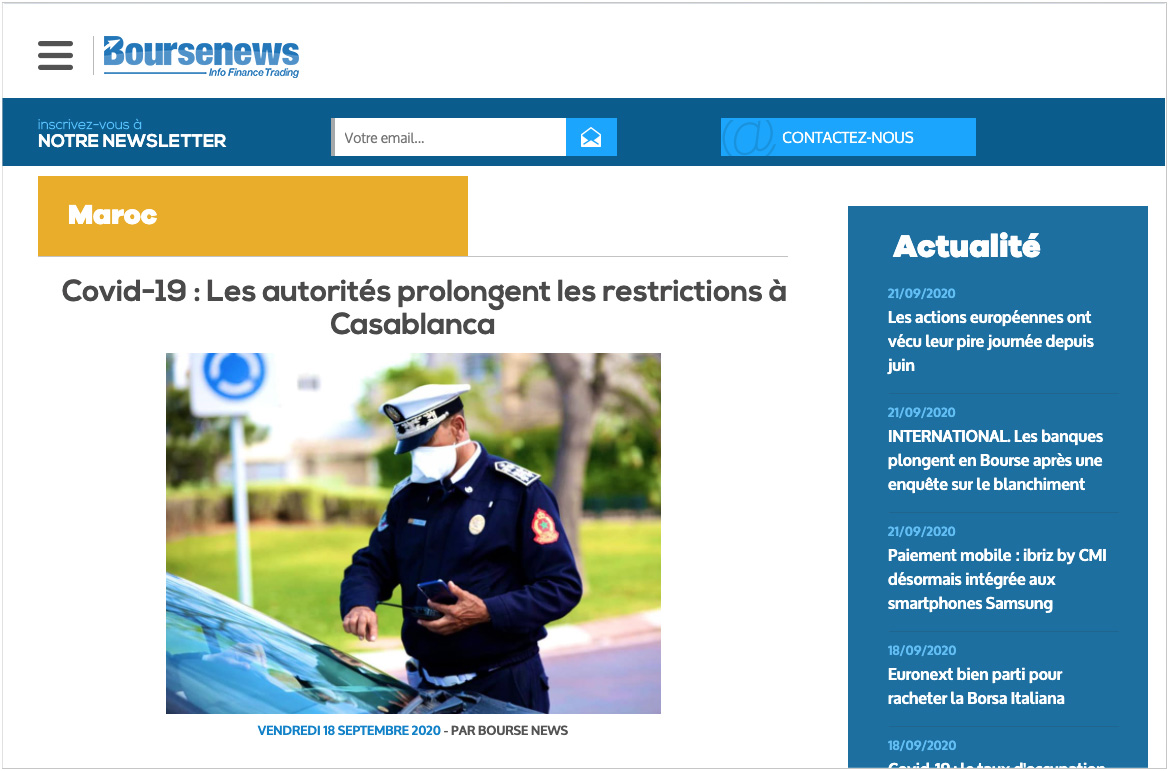Open the hamburger navigation menu
The height and width of the screenshot is (771, 1170).
56,56
